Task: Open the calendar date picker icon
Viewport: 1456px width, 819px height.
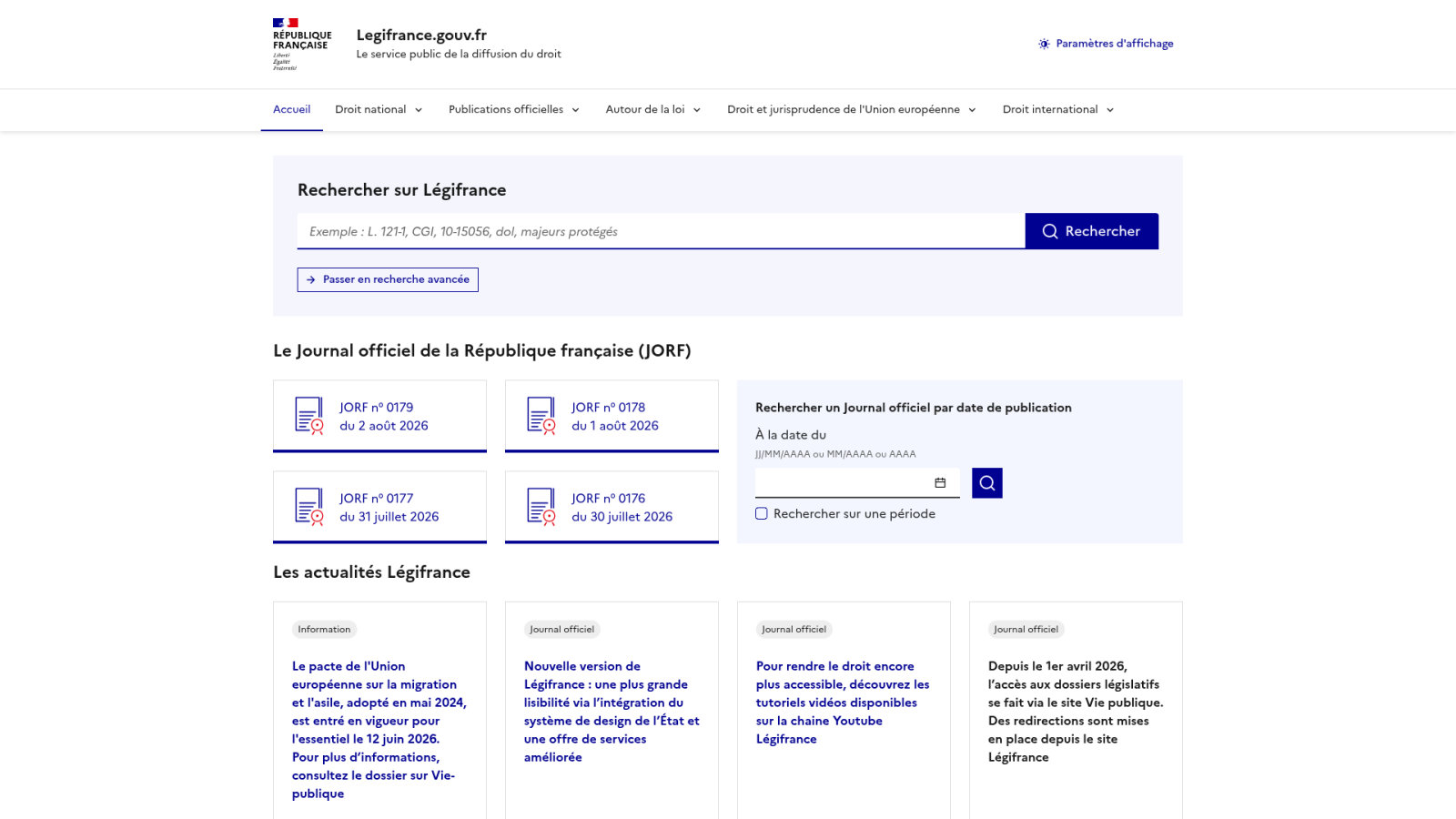Action: 940,483
